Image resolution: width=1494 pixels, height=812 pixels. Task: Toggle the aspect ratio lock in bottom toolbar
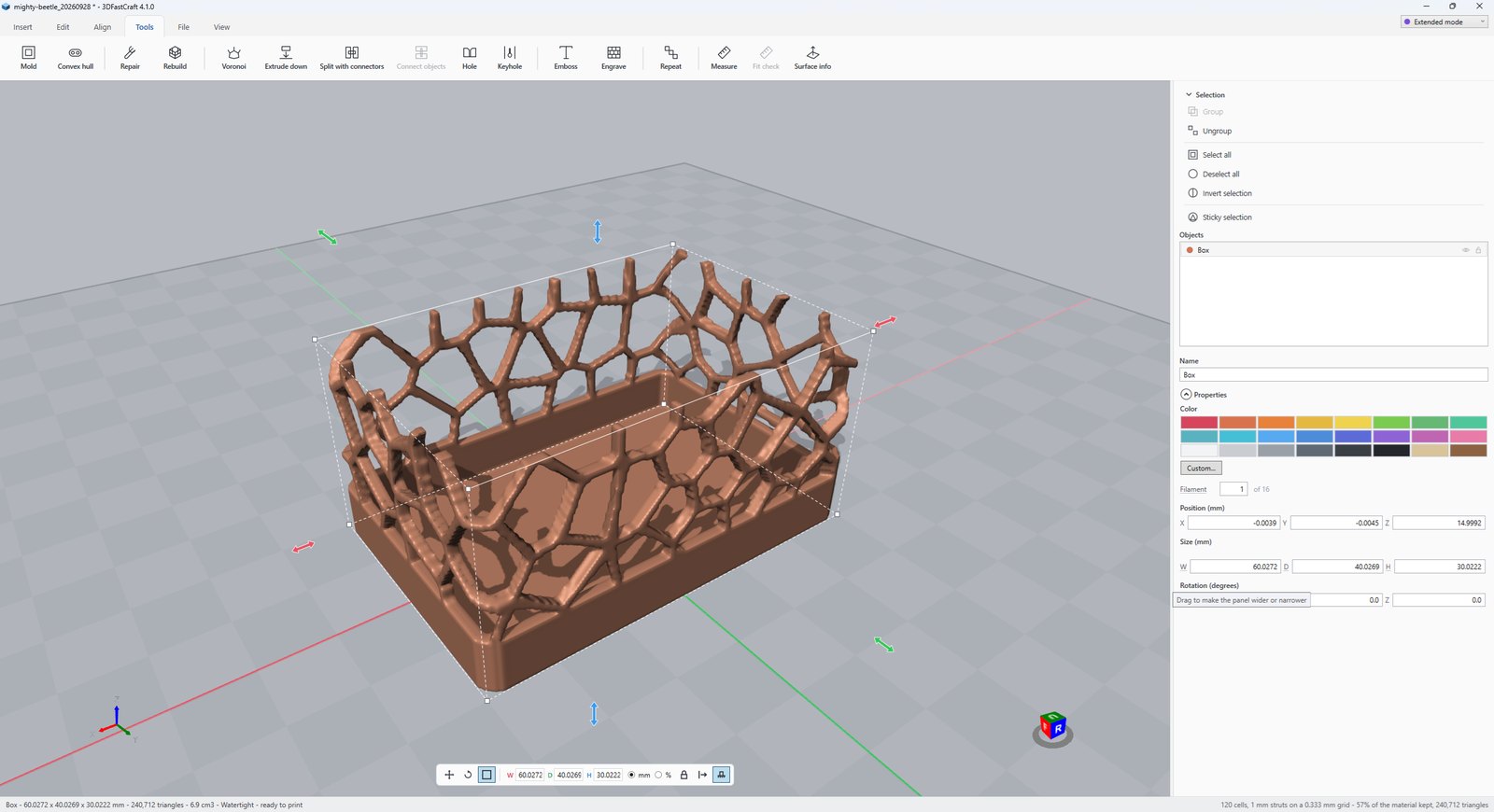[684, 775]
